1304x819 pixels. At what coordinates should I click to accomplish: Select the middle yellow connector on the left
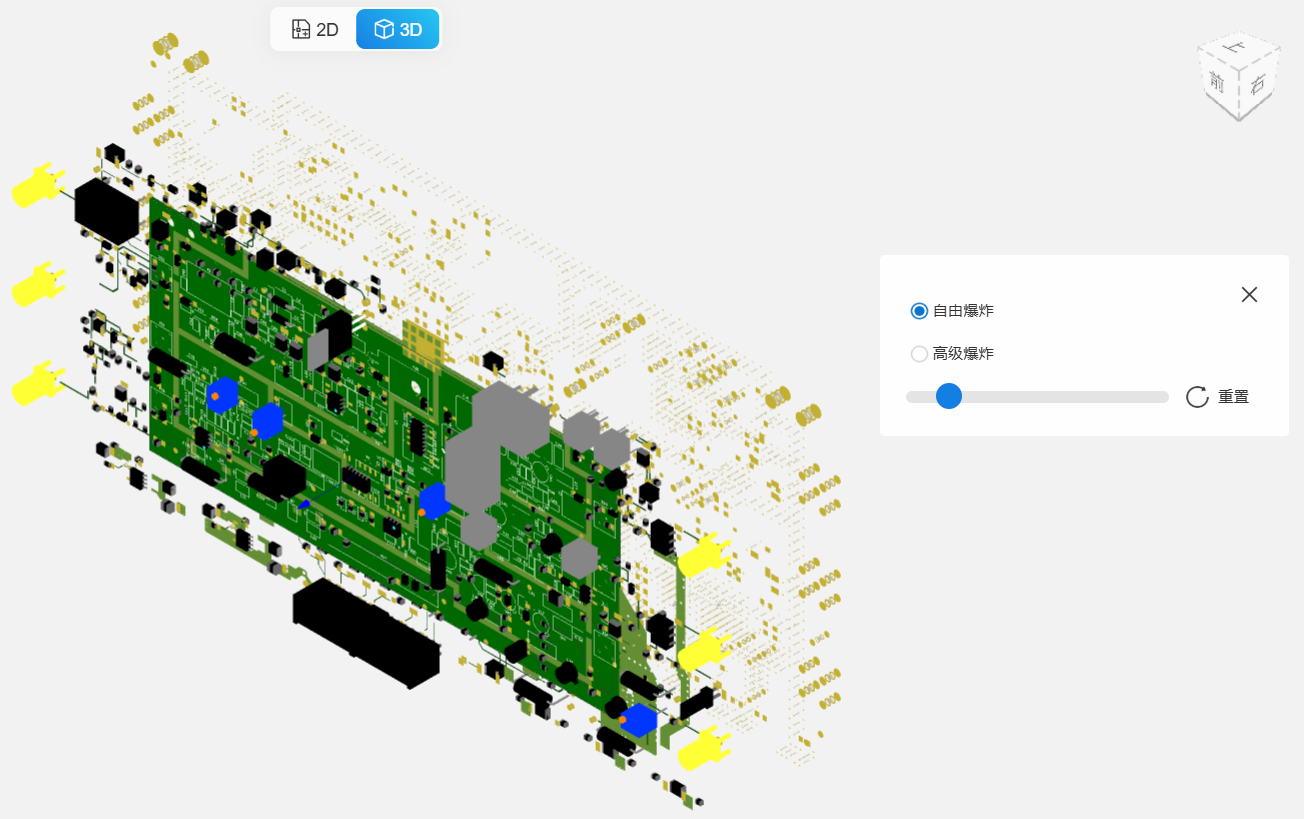(x=36, y=286)
